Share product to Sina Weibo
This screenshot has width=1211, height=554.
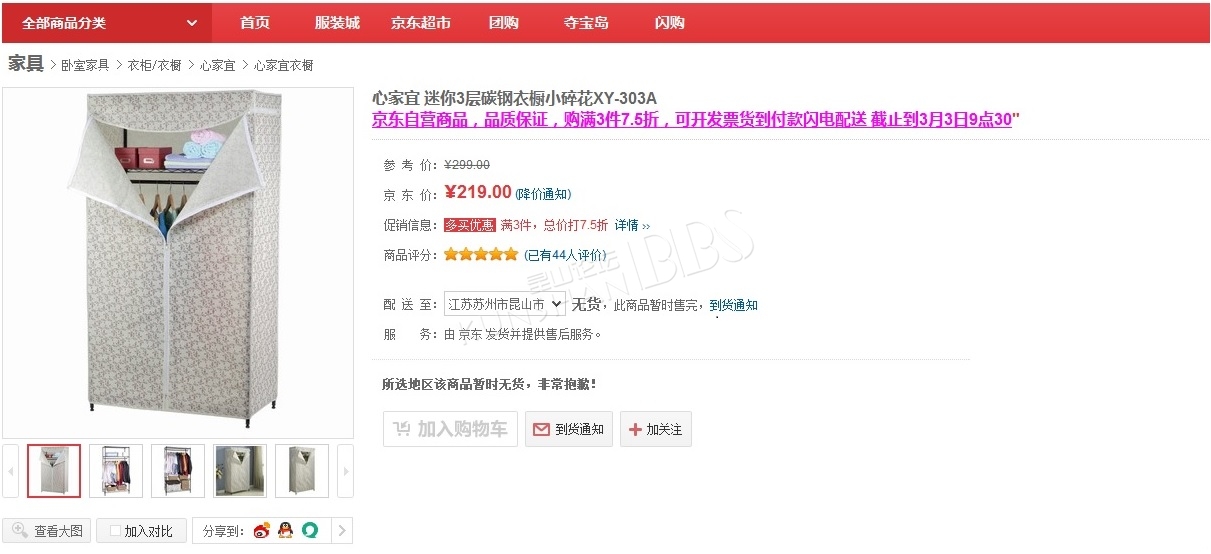262,530
